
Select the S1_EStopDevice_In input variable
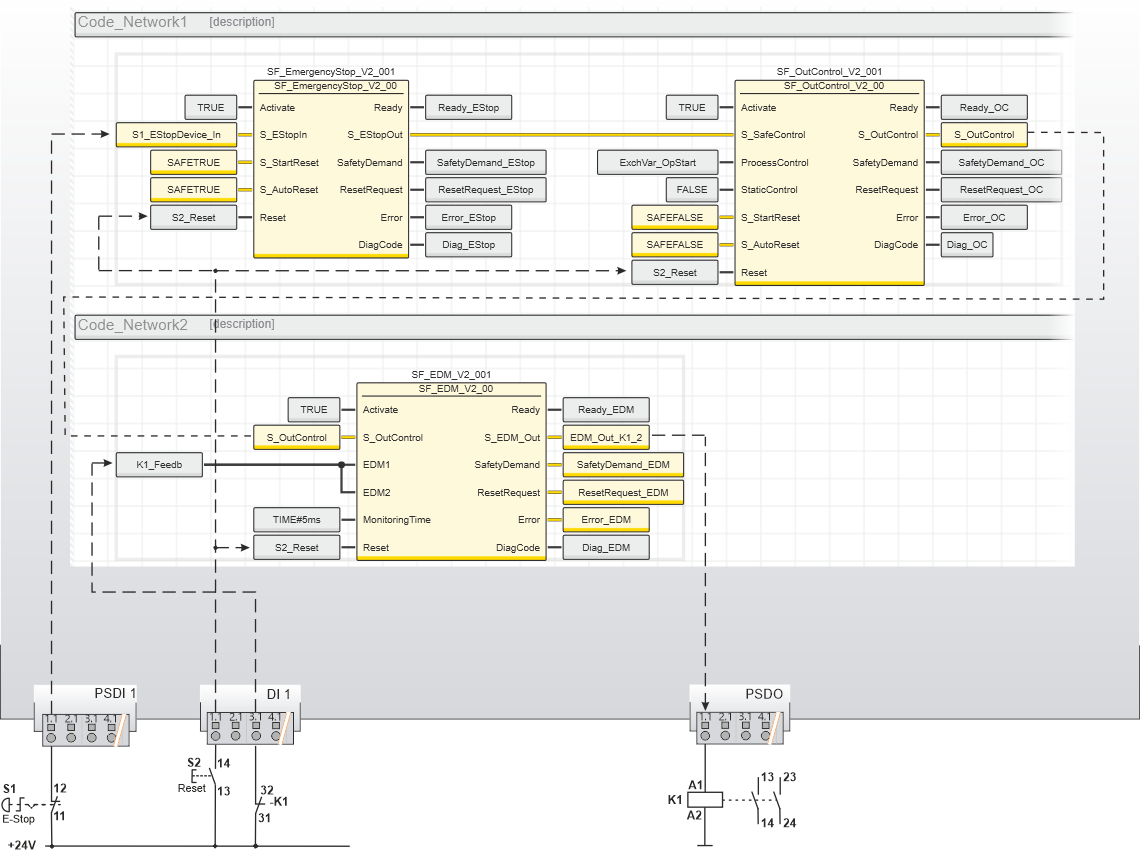tap(176, 134)
